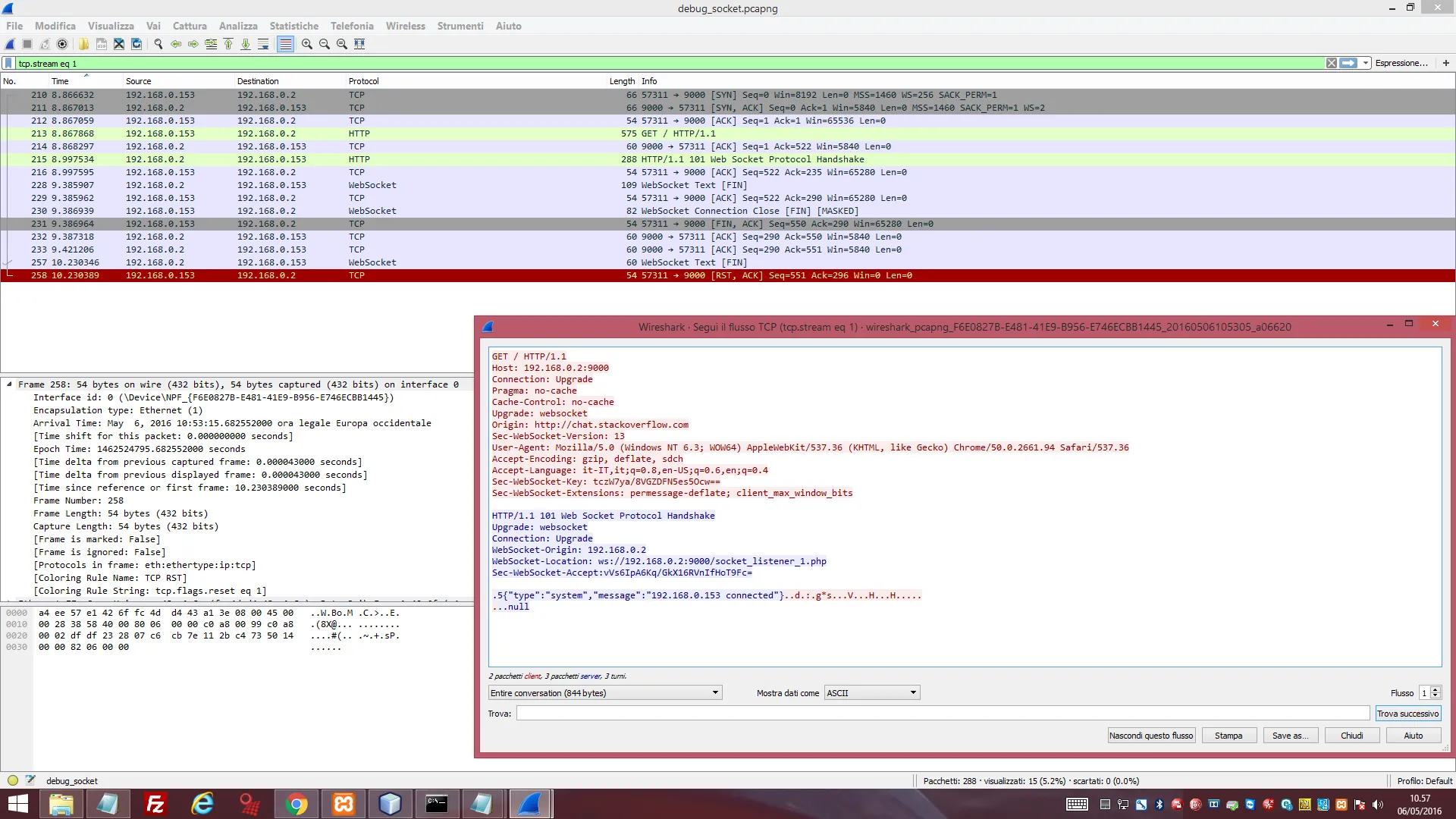The image size is (1456, 819).
Task: Click the Trova search input field
Action: pyautogui.click(x=943, y=714)
